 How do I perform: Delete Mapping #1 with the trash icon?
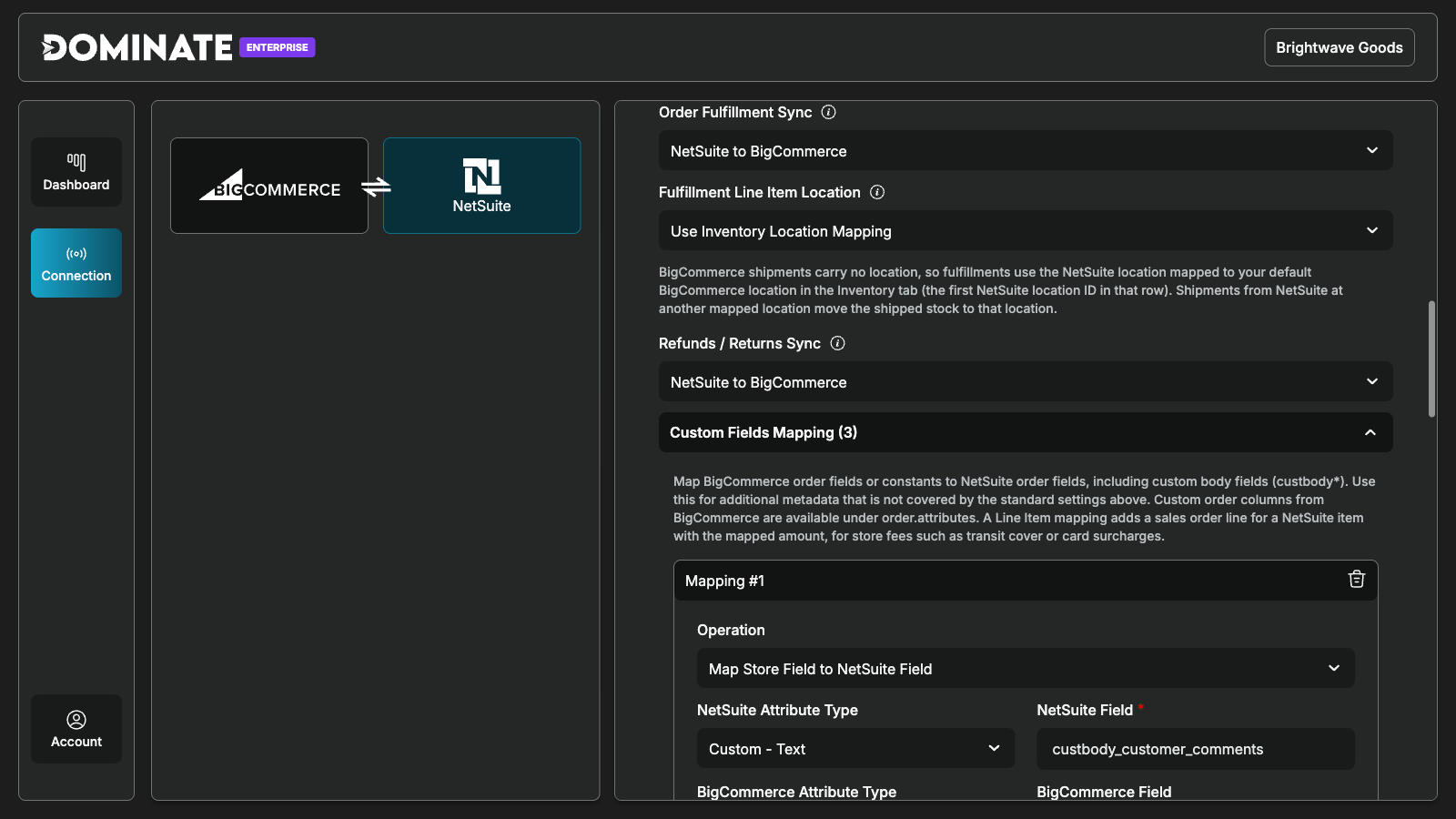coord(1357,580)
